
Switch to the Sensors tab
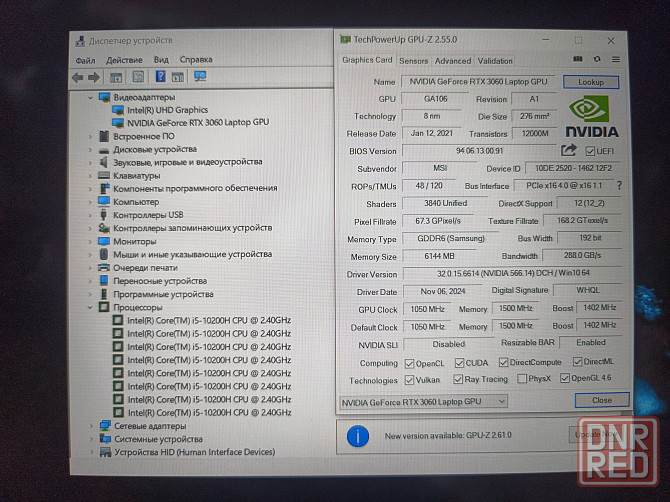413,61
